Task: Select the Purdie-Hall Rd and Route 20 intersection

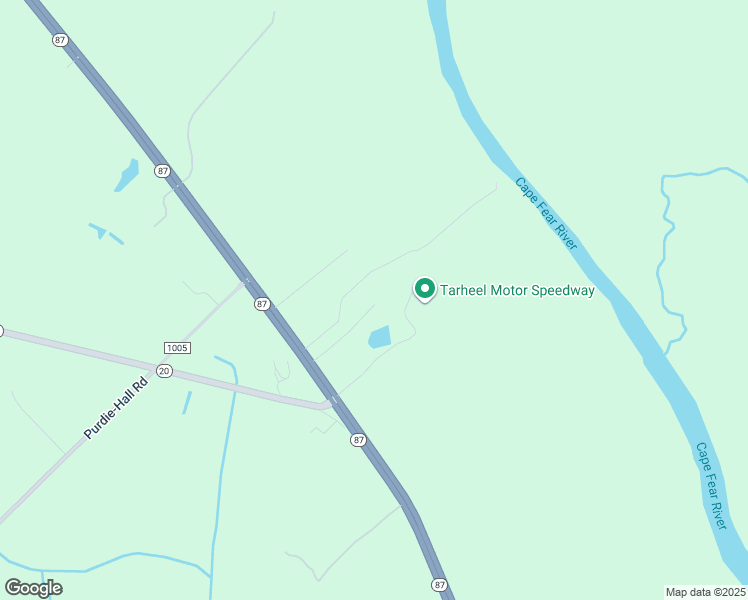Action: (x=157, y=370)
